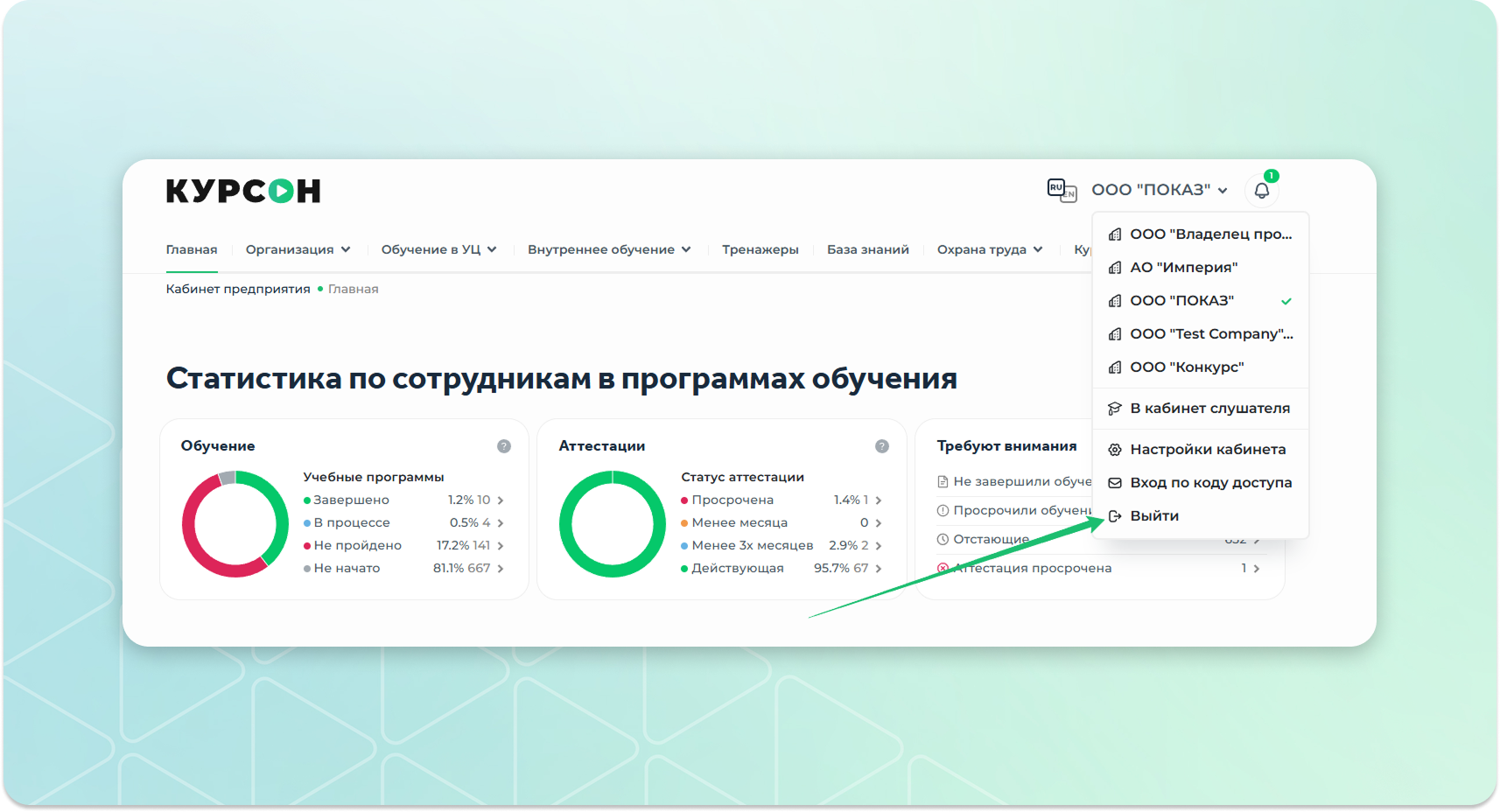Open the База знаний tab
Screen dimensions: 1500x812
tap(867, 249)
